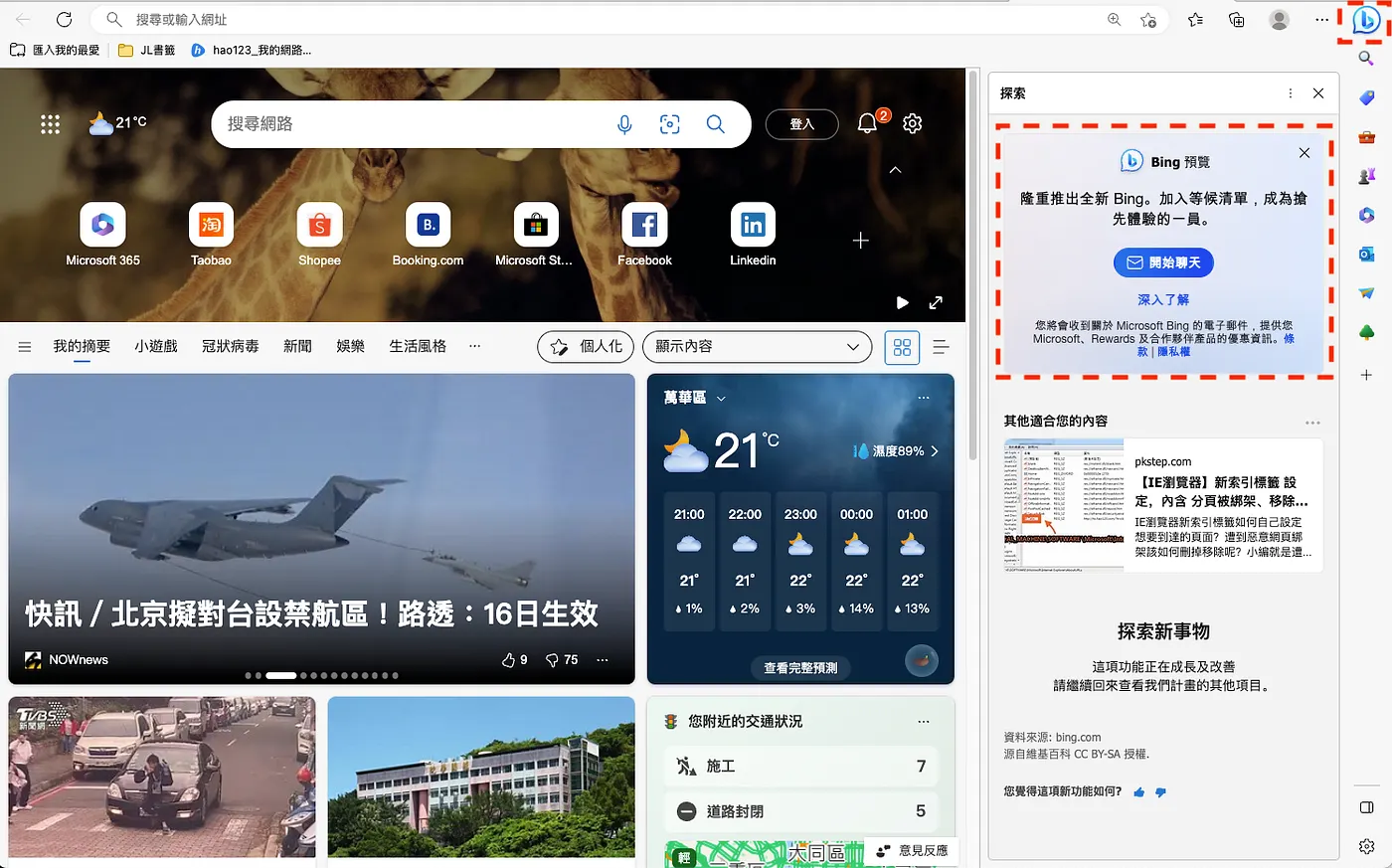Open page settings gear icon
1392x868 pixels.
(x=913, y=123)
